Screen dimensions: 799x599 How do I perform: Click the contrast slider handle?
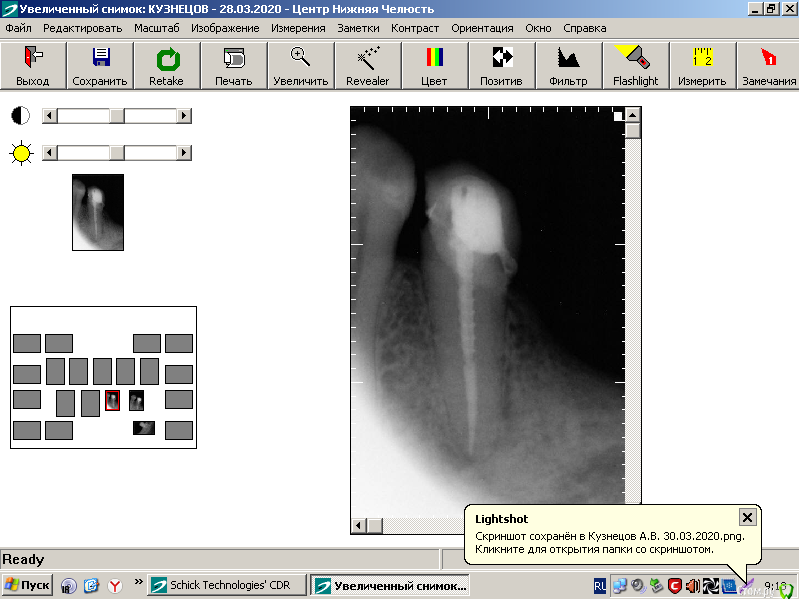click(117, 116)
